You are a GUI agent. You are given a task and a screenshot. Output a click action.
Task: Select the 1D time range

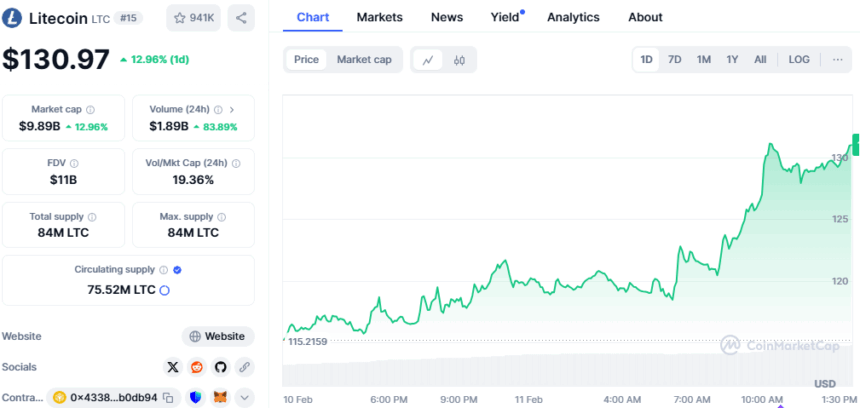[x=647, y=60]
